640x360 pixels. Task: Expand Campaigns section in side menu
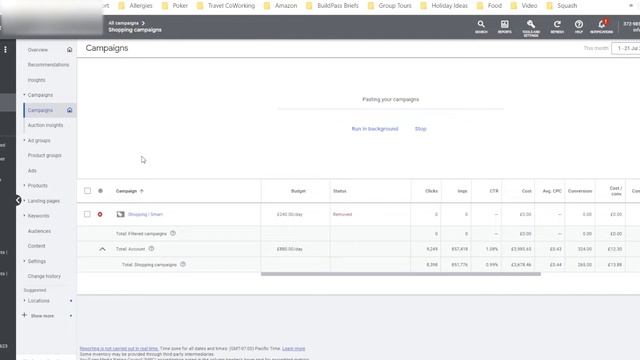[24, 95]
